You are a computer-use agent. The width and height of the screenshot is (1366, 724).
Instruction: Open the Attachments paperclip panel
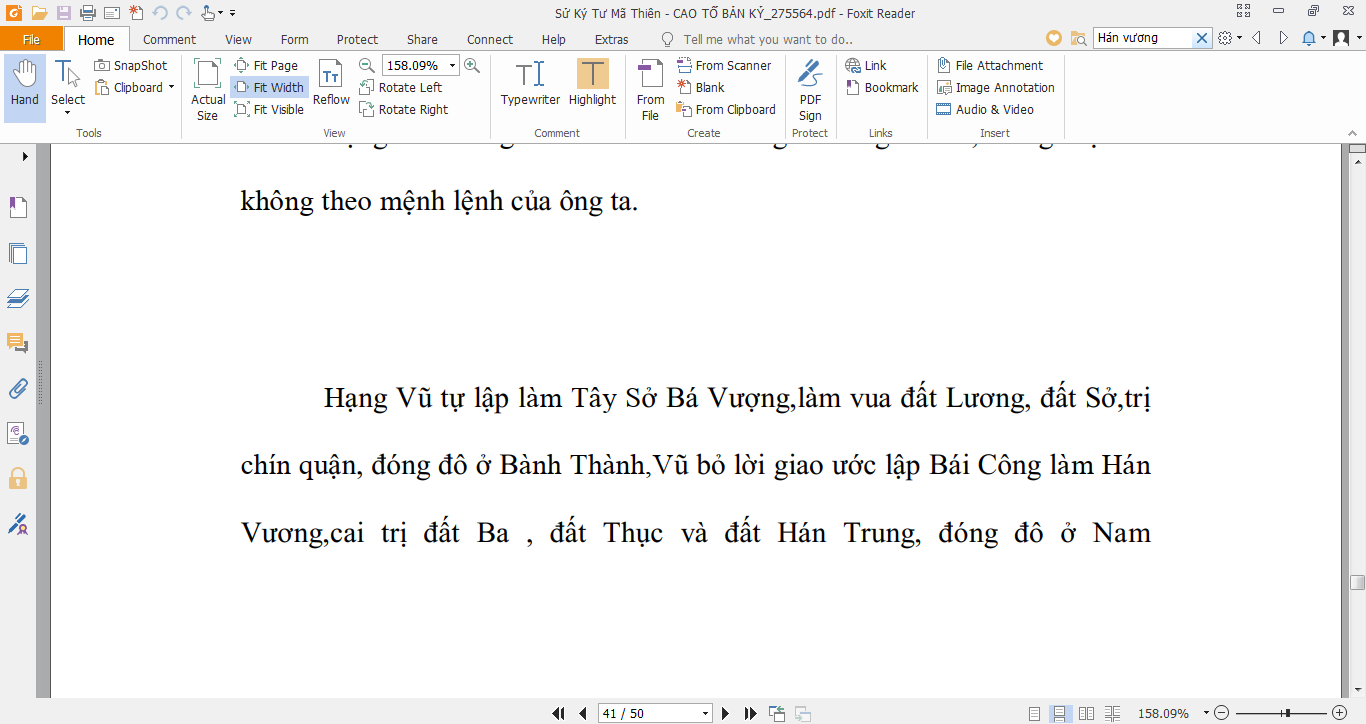[x=18, y=388]
